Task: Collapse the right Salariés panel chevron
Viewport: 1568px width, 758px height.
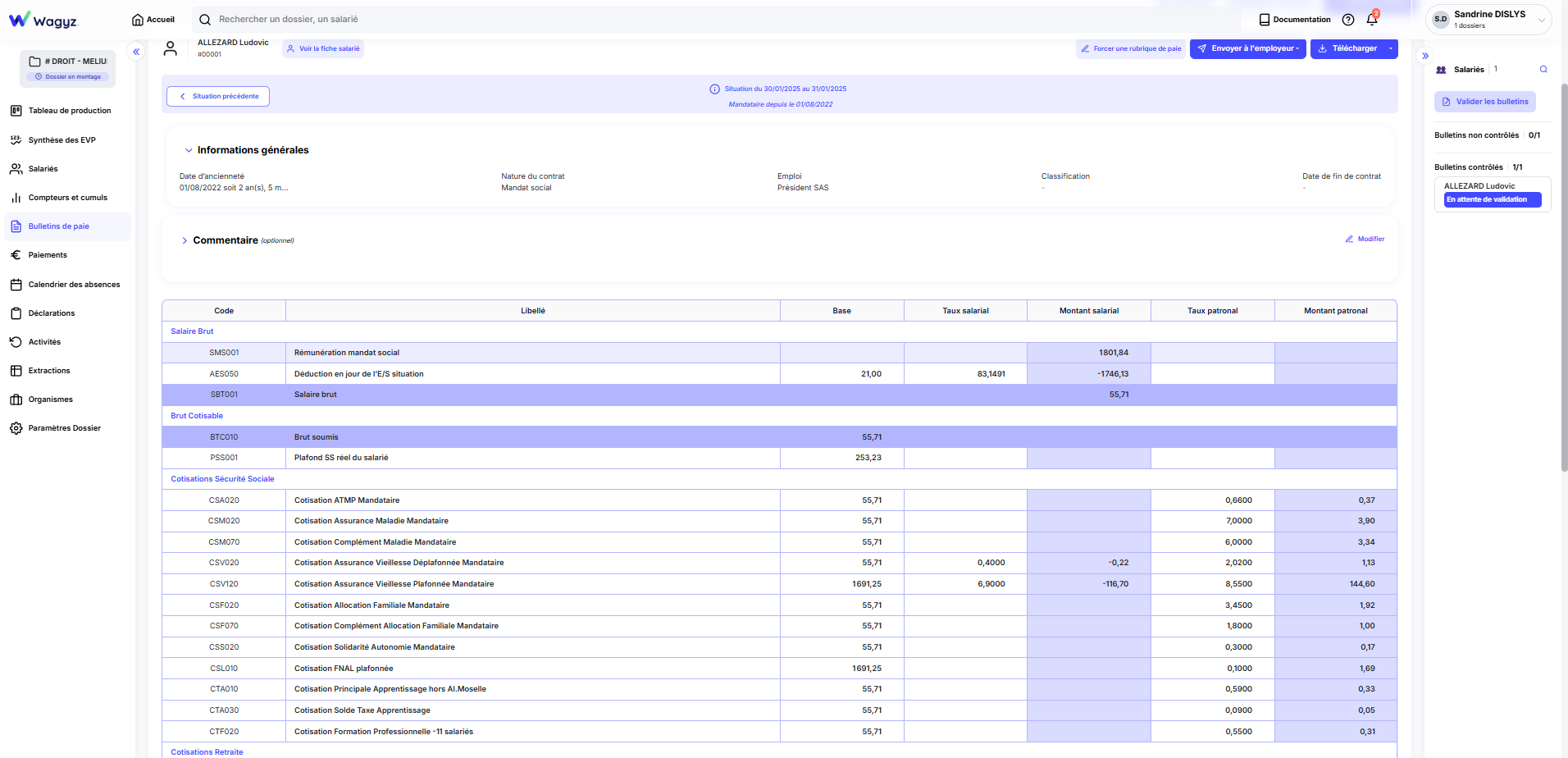Action: click(x=1425, y=56)
